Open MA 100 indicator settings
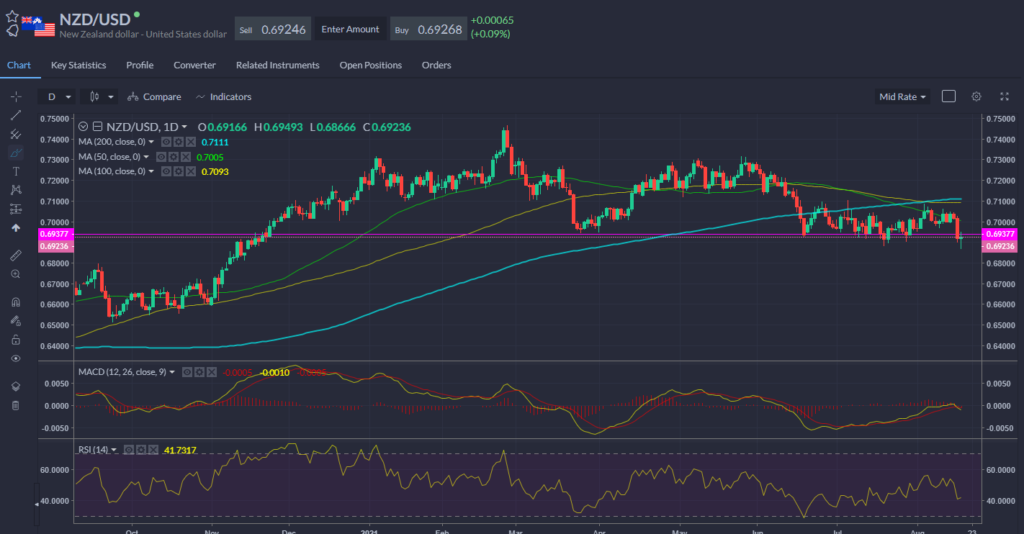 [178, 171]
